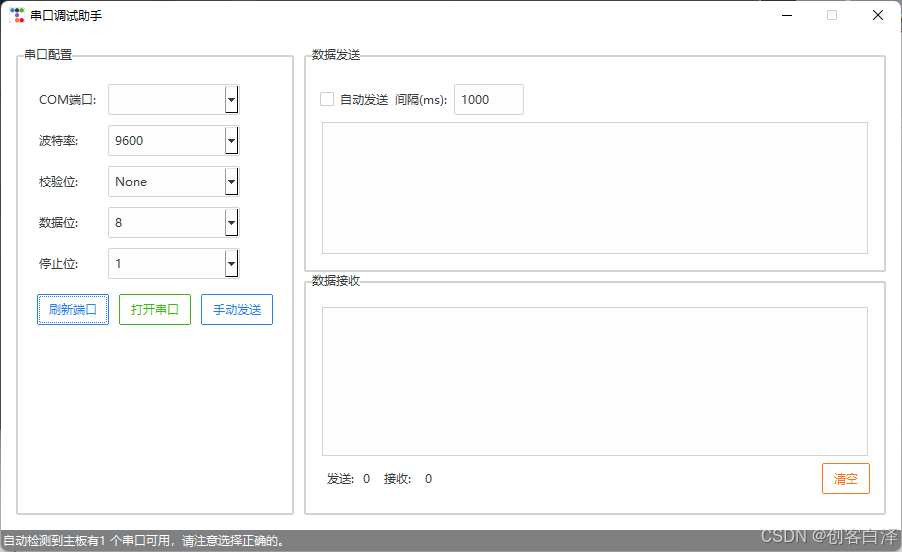Click inside the 数据发送 text area

[595, 188]
